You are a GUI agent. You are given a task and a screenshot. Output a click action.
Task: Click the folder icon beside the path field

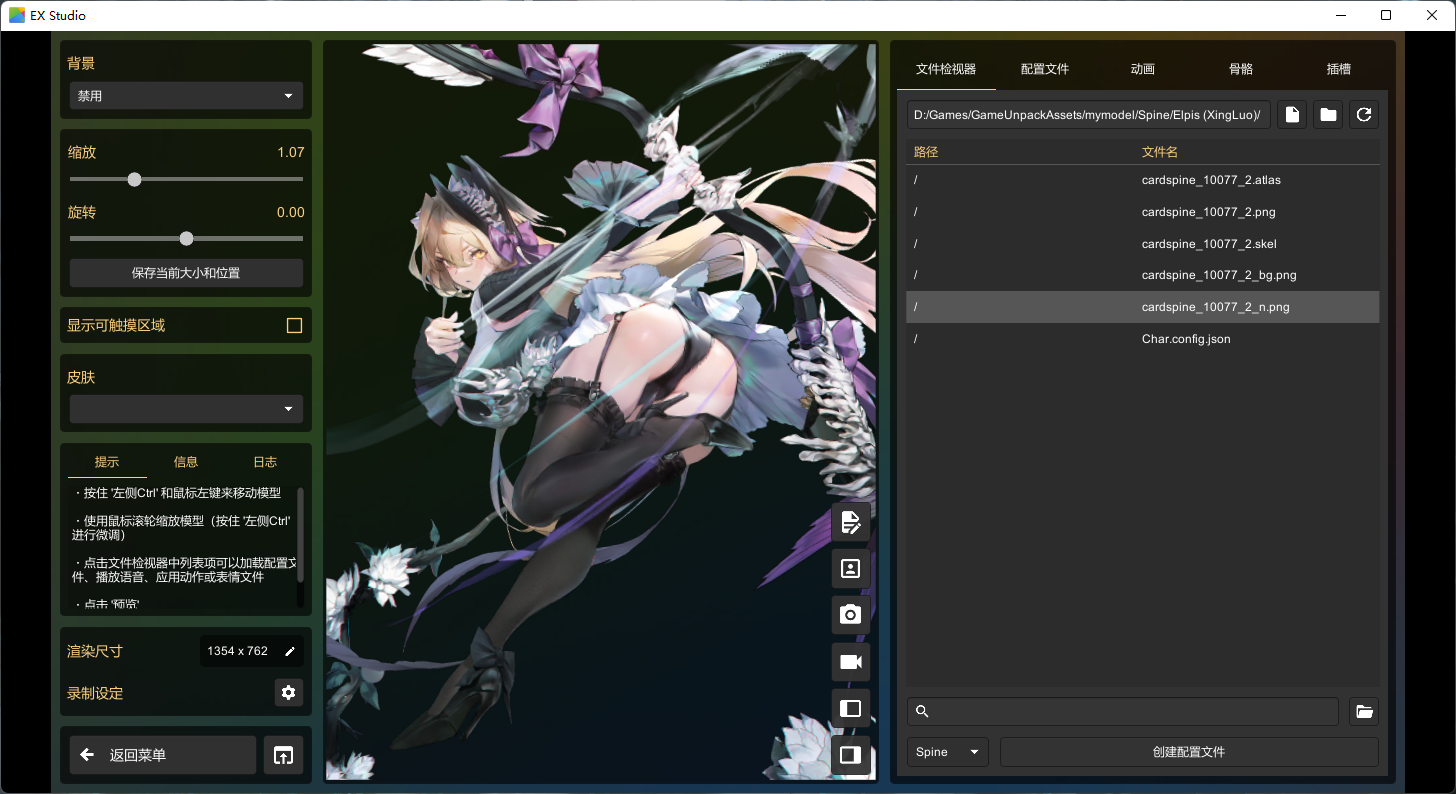[1328, 115]
